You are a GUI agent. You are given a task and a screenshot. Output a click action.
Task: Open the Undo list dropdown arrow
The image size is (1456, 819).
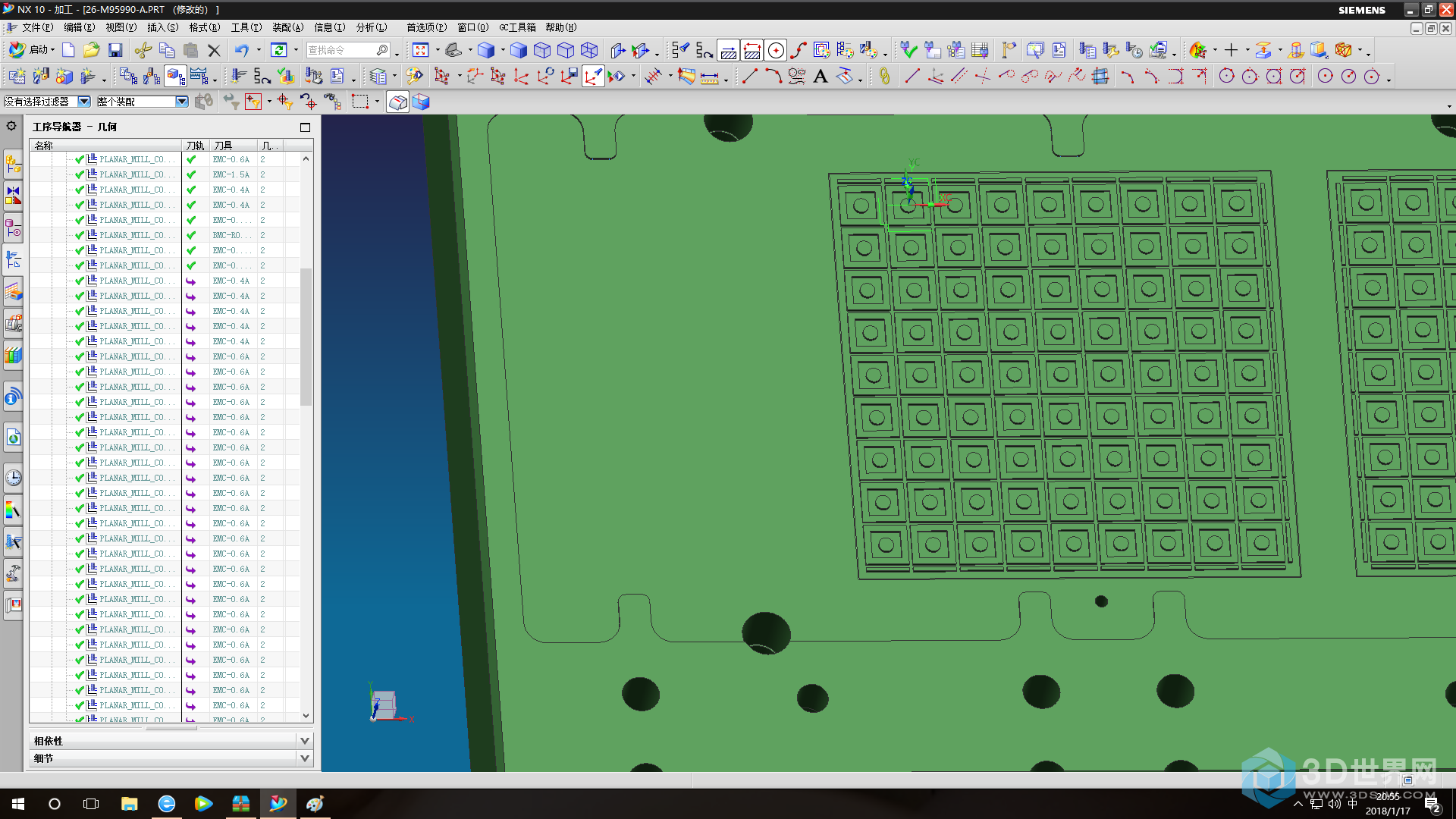tap(259, 51)
